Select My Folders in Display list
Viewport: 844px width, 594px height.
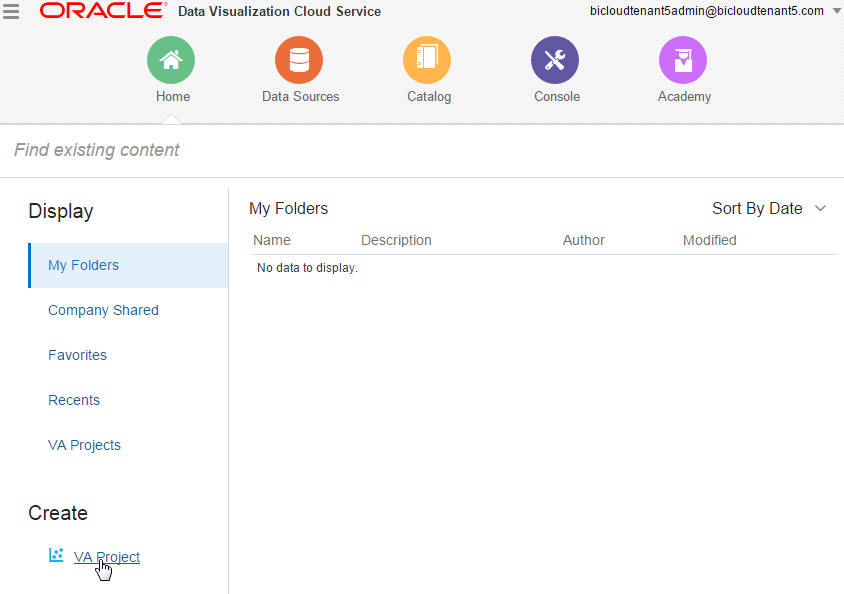point(128,265)
